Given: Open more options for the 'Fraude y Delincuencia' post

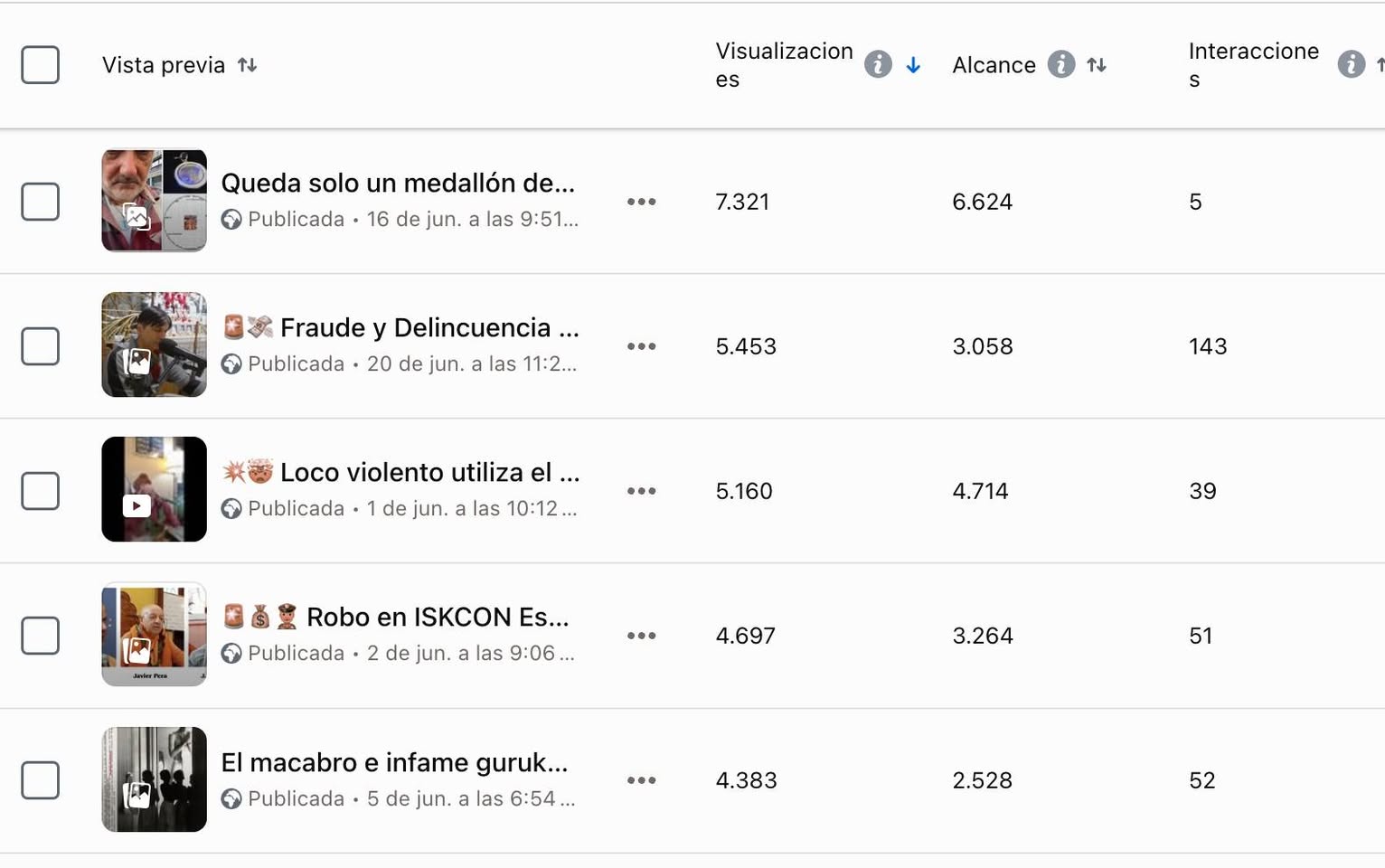Looking at the screenshot, I should point(641,346).
